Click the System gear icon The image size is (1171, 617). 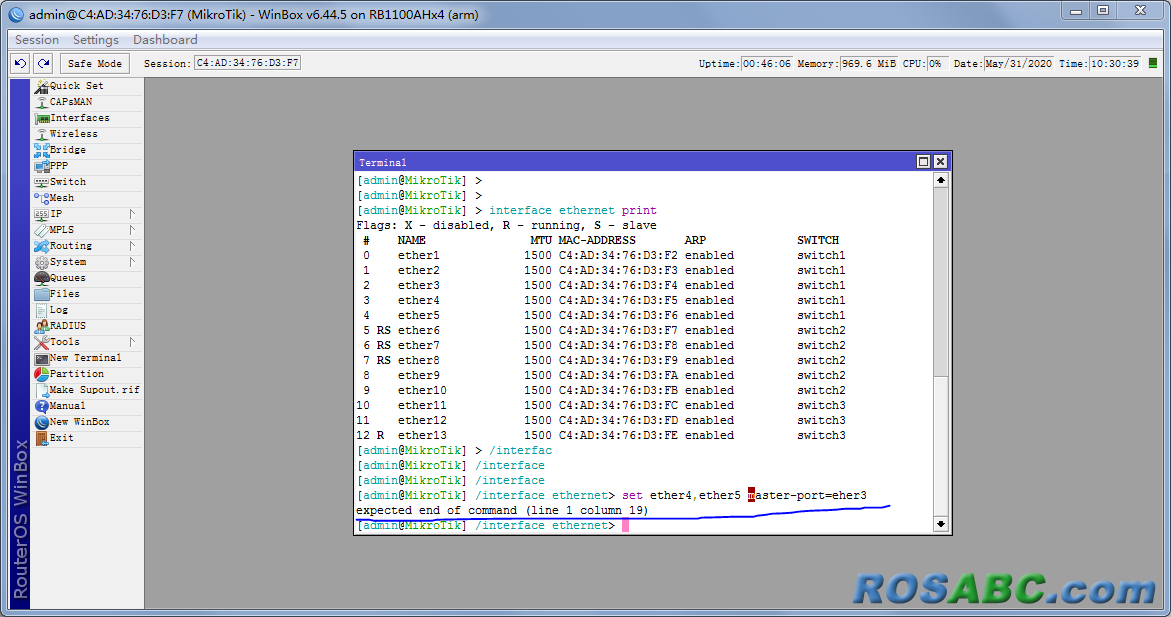(41, 262)
